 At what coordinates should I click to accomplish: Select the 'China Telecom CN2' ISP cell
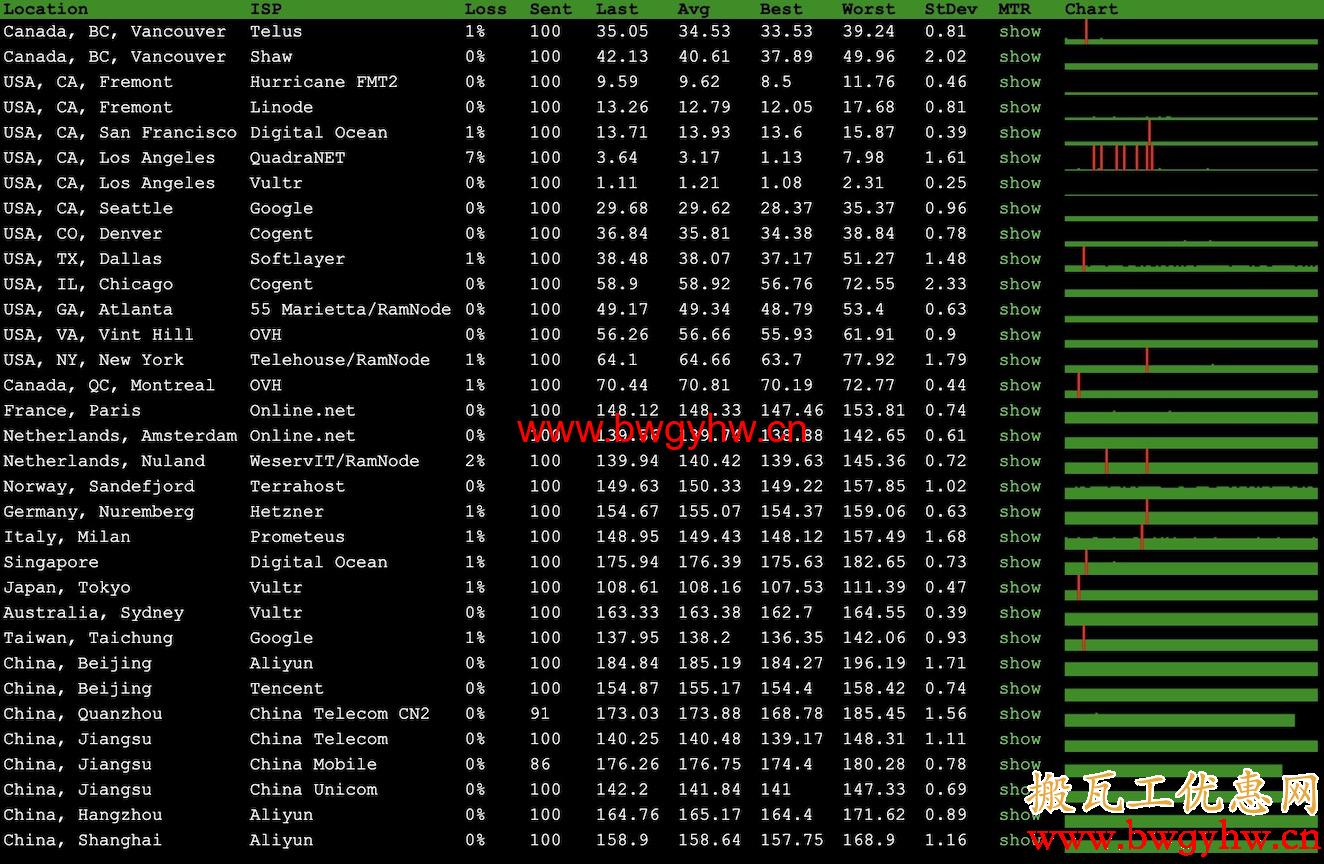pyautogui.click(x=340, y=713)
